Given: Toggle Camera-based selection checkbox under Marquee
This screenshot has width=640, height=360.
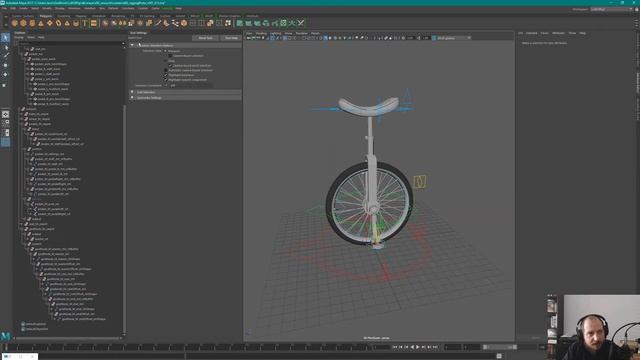Looking at the screenshot, I should click(x=171, y=56).
